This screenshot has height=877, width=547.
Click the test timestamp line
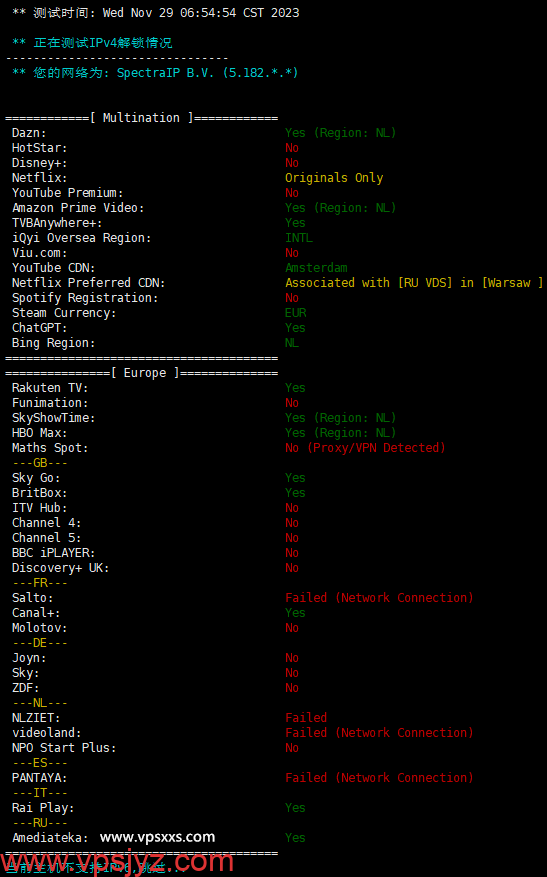tap(155, 13)
